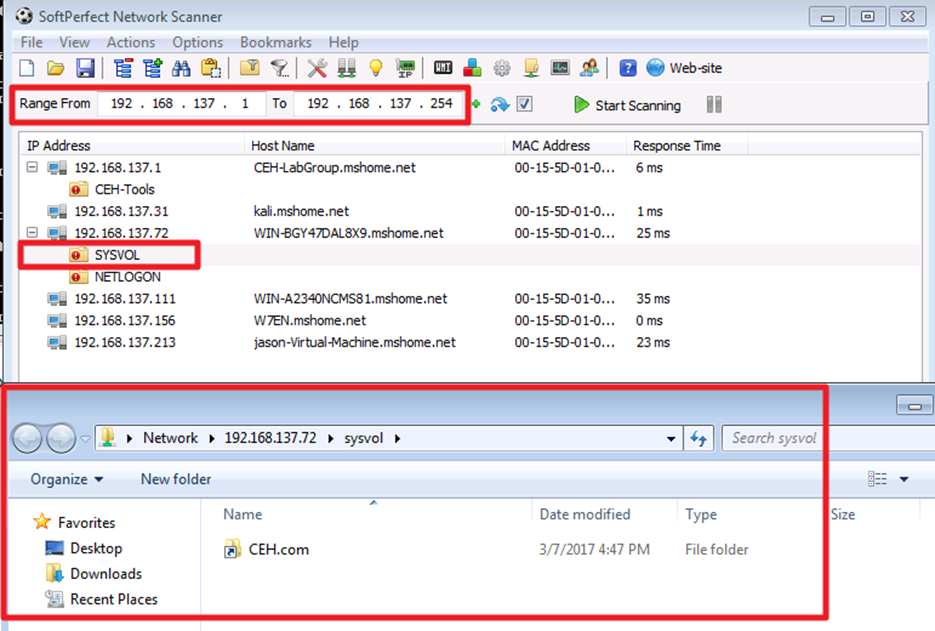Click the funnel filter options icon
Screen dimensions: 935x631
click(279, 68)
